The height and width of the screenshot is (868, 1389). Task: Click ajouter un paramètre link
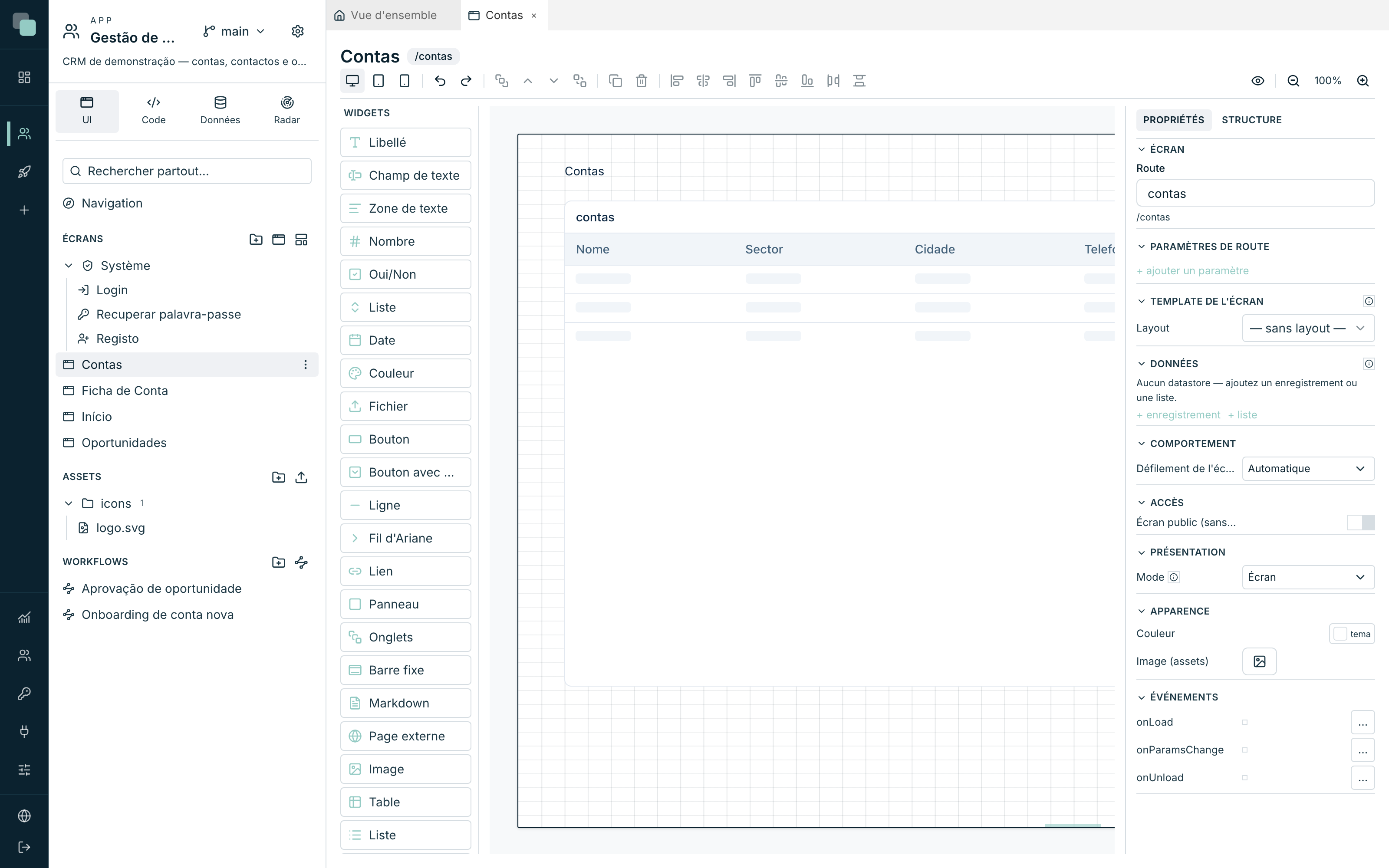[x=1192, y=271]
